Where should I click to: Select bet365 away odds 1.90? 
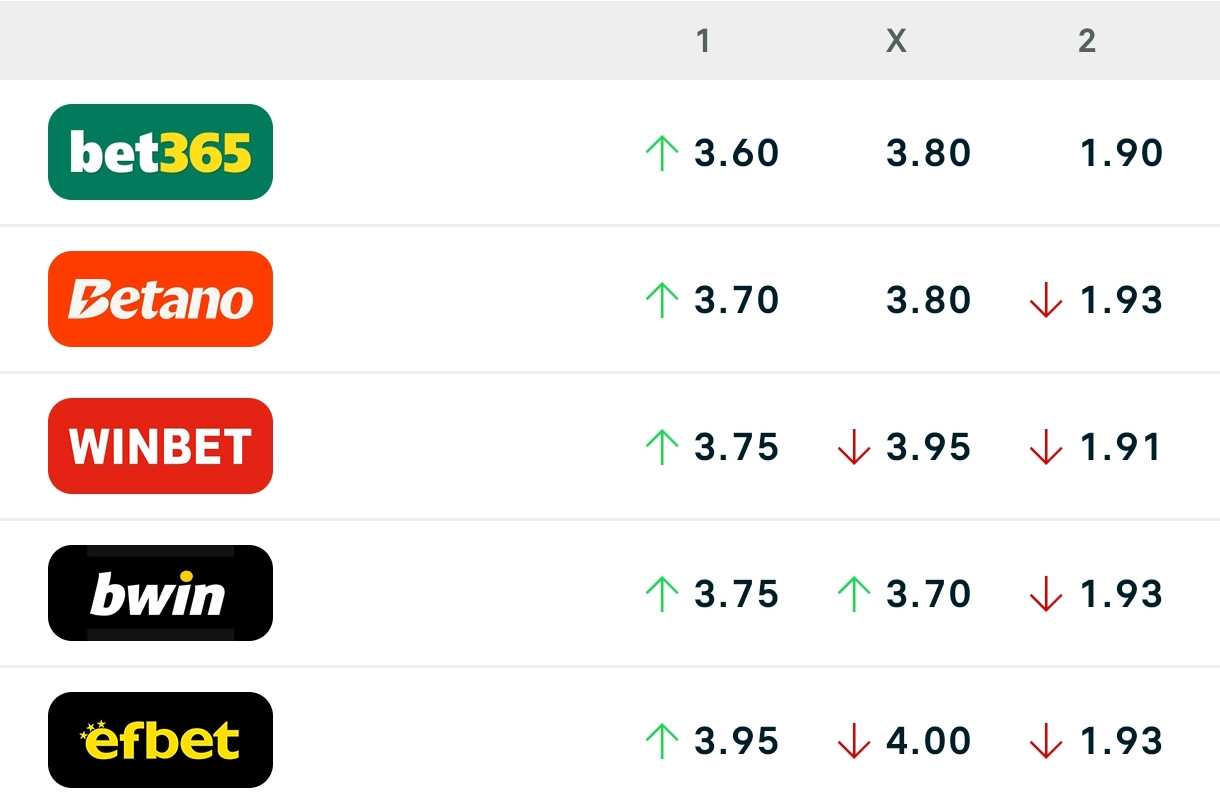click(1121, 153)
